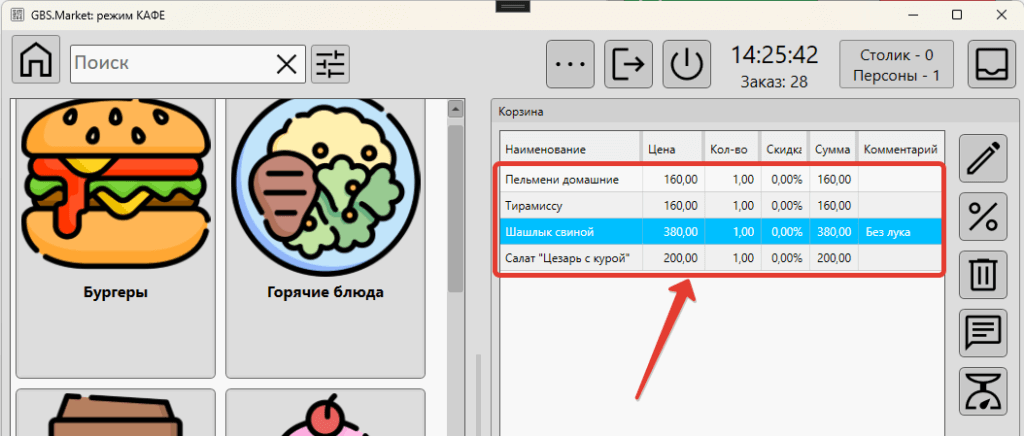Viewport: 1024px width, 436px height.
Task: Open the Горячие блюда category tile
Action: (x=325, y=238)
